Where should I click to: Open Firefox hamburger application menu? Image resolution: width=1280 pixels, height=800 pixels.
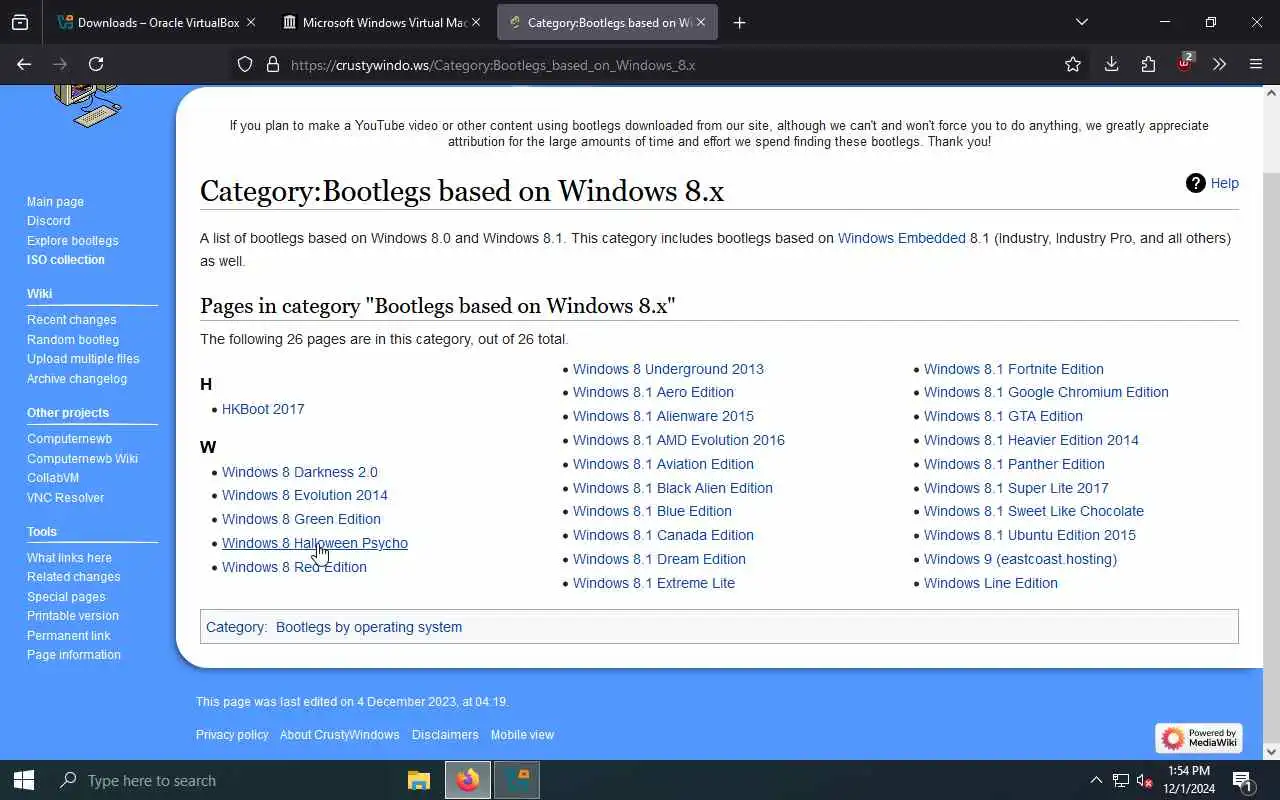click(1256, 64)
